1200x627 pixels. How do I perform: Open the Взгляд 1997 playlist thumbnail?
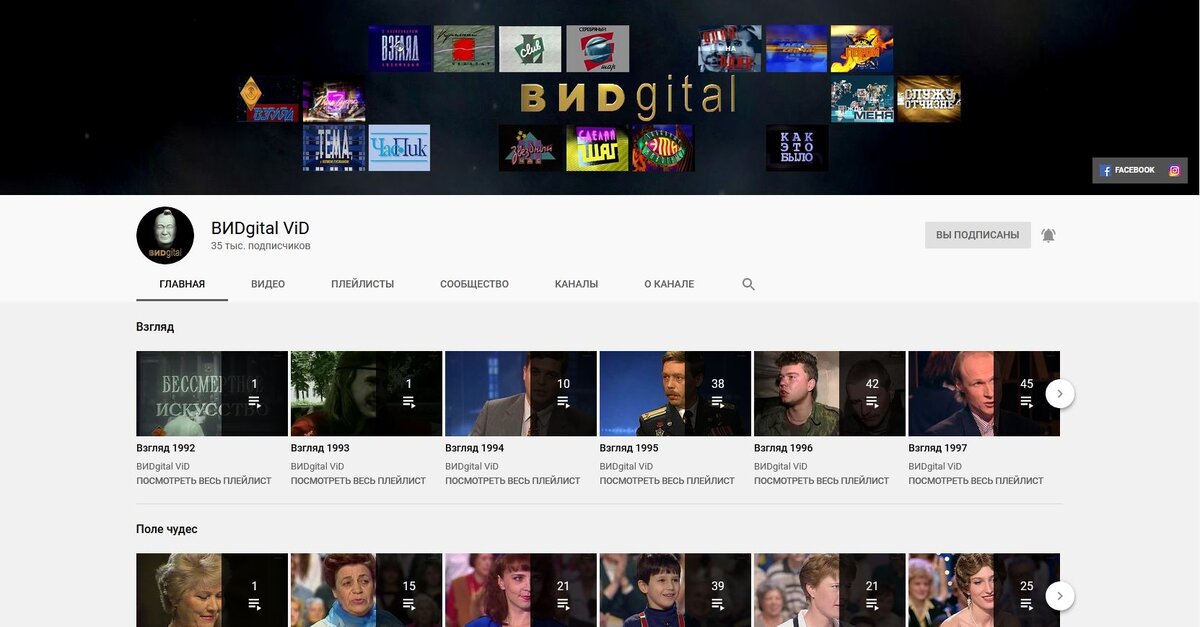984,393
